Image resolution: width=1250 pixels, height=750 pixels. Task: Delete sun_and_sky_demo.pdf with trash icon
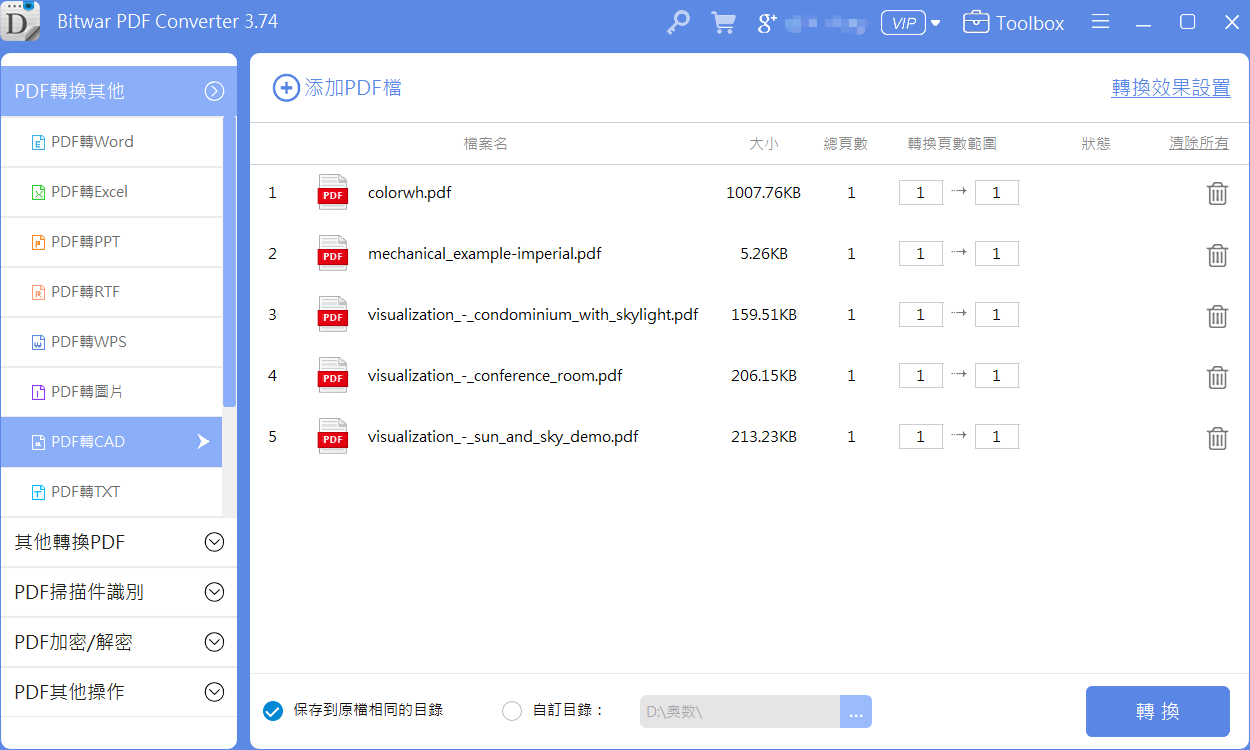click(1217, 437)
